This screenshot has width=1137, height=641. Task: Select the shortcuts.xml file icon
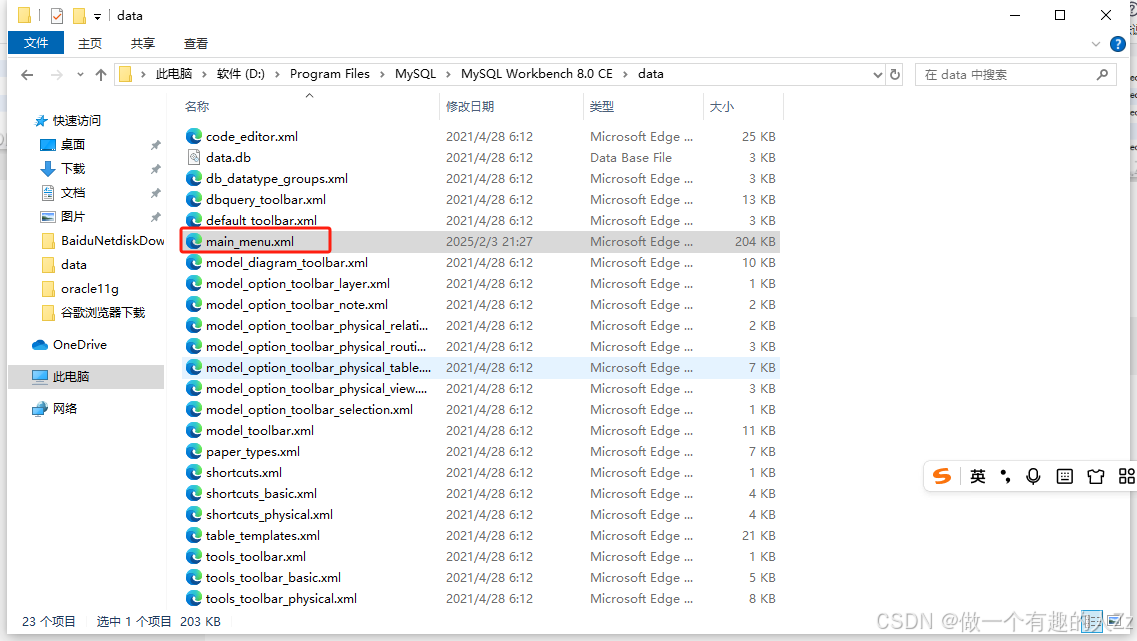click(x=194, y=473)
